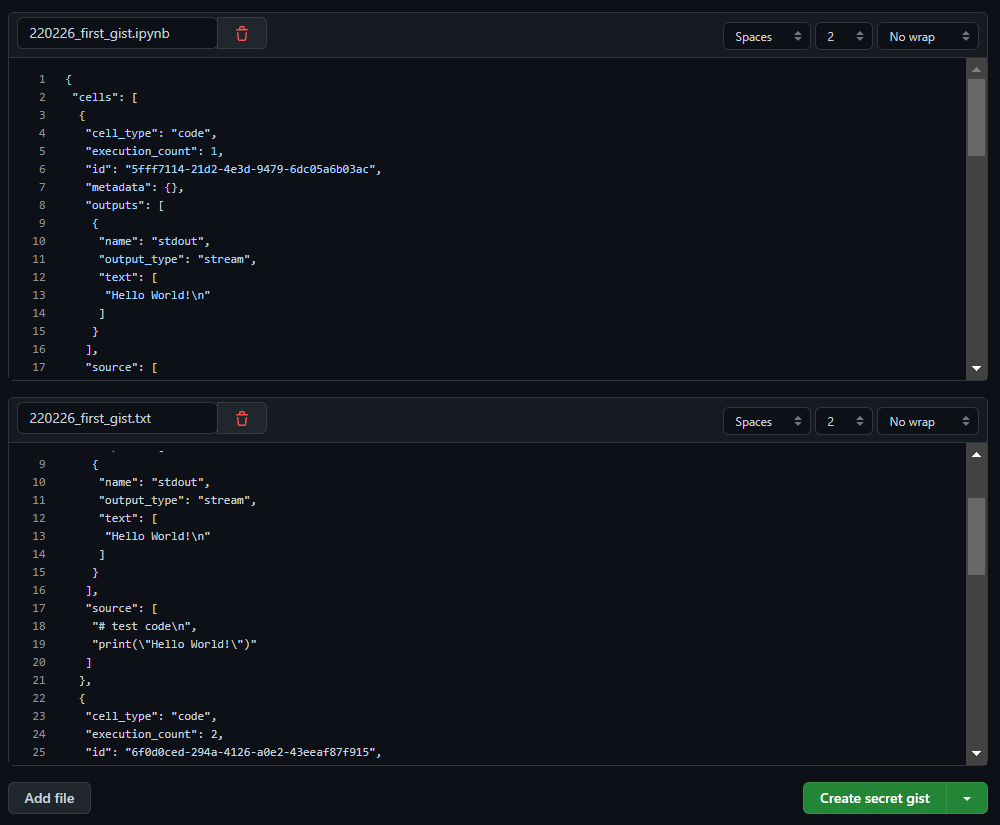Click line number 1 in ipynb editor

click(x=42, y=79)
